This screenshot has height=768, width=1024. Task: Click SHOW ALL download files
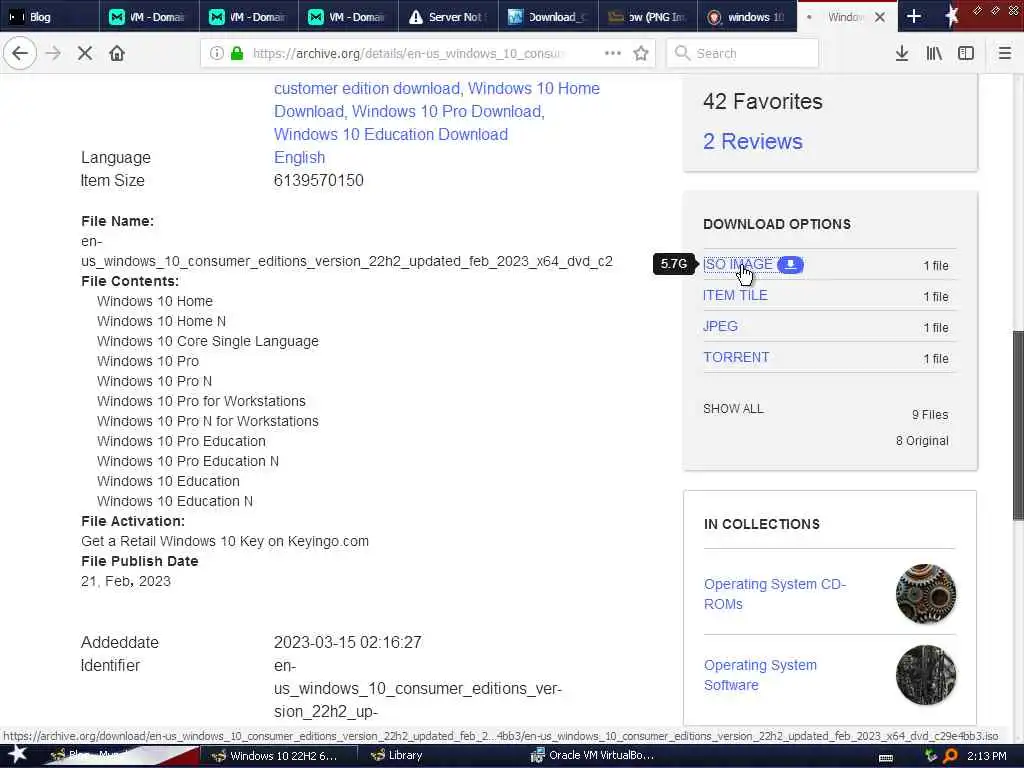click(733, 409)
